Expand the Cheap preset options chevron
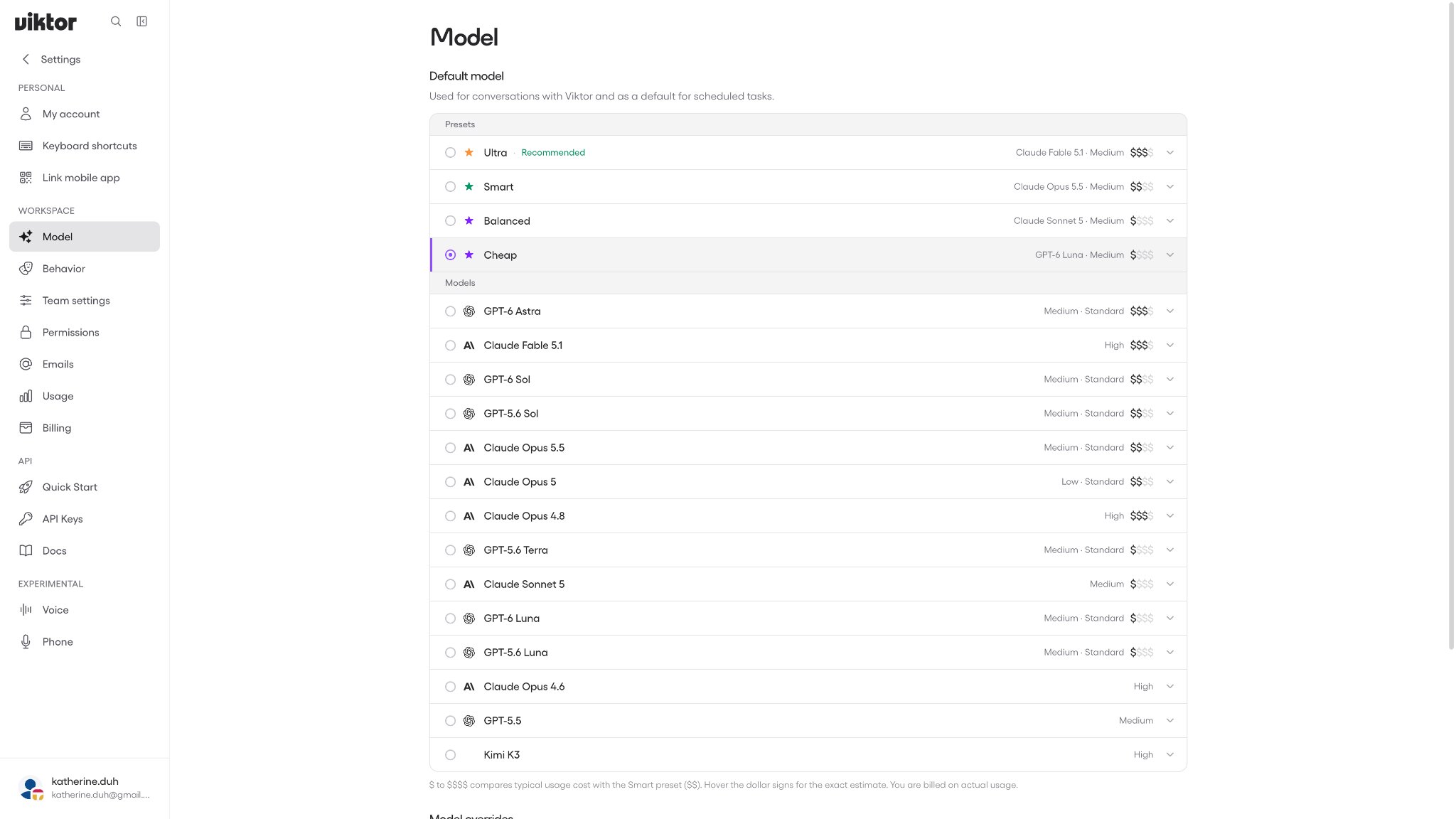Viewport: 1456px width, 819px height. point(1170,255)
